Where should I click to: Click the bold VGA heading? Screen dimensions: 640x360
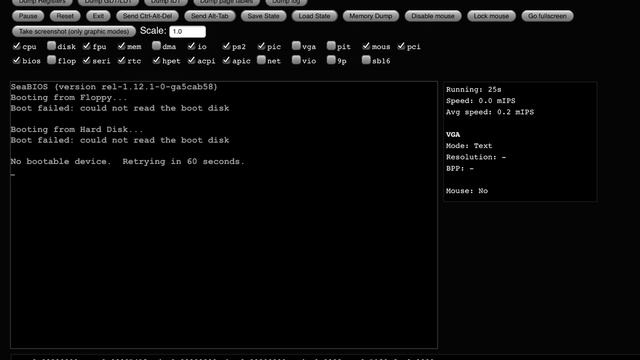click(x=453, y=134)
